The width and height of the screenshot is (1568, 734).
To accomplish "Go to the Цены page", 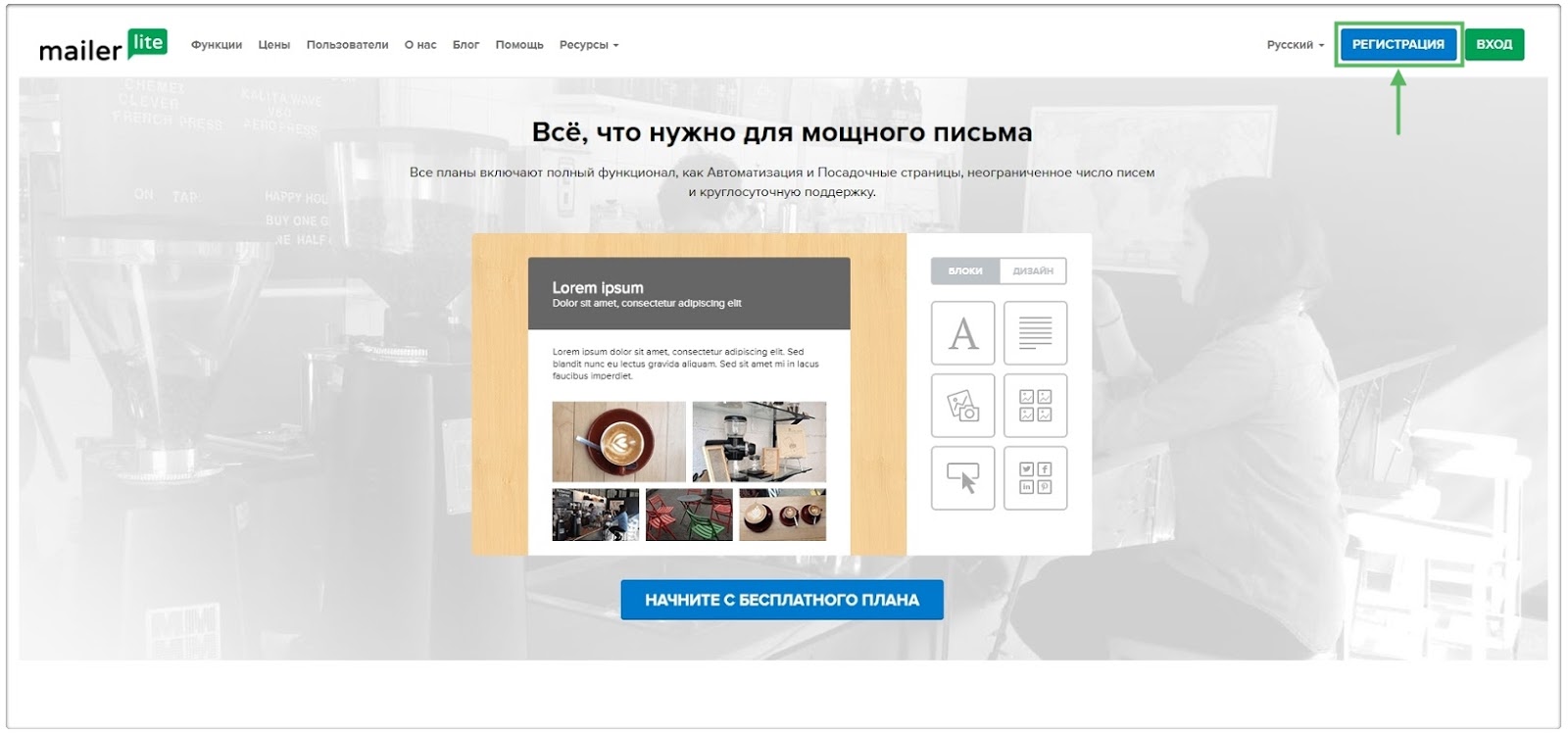I will point(273,45).
